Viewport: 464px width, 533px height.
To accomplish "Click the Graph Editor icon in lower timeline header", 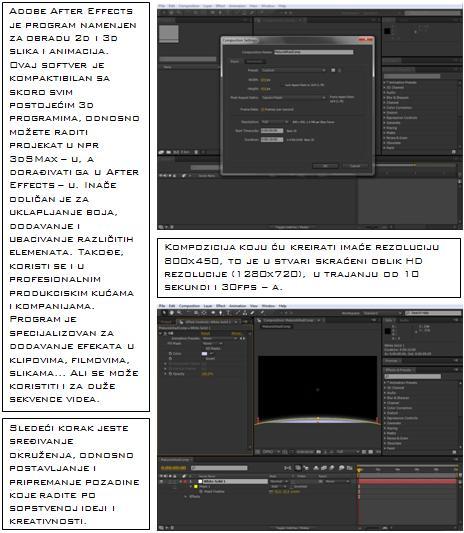I will click(349, 468).
